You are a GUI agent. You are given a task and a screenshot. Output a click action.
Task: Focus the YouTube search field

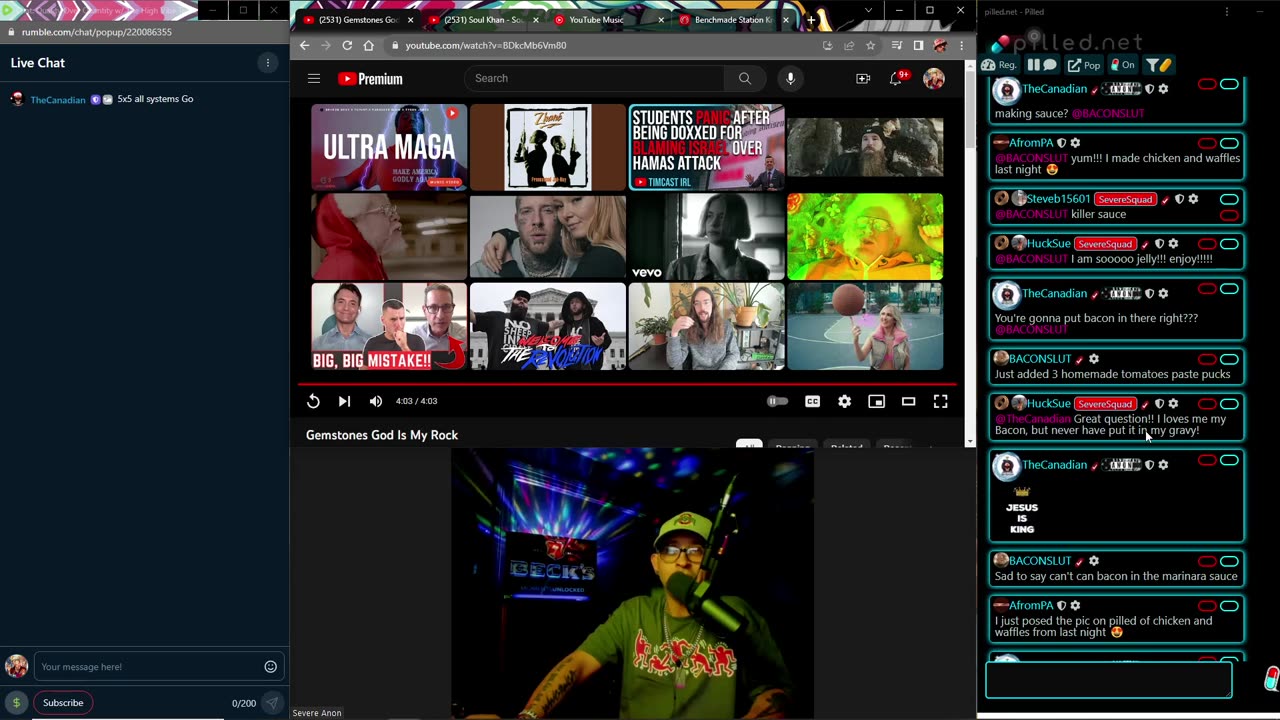point(595,78)
